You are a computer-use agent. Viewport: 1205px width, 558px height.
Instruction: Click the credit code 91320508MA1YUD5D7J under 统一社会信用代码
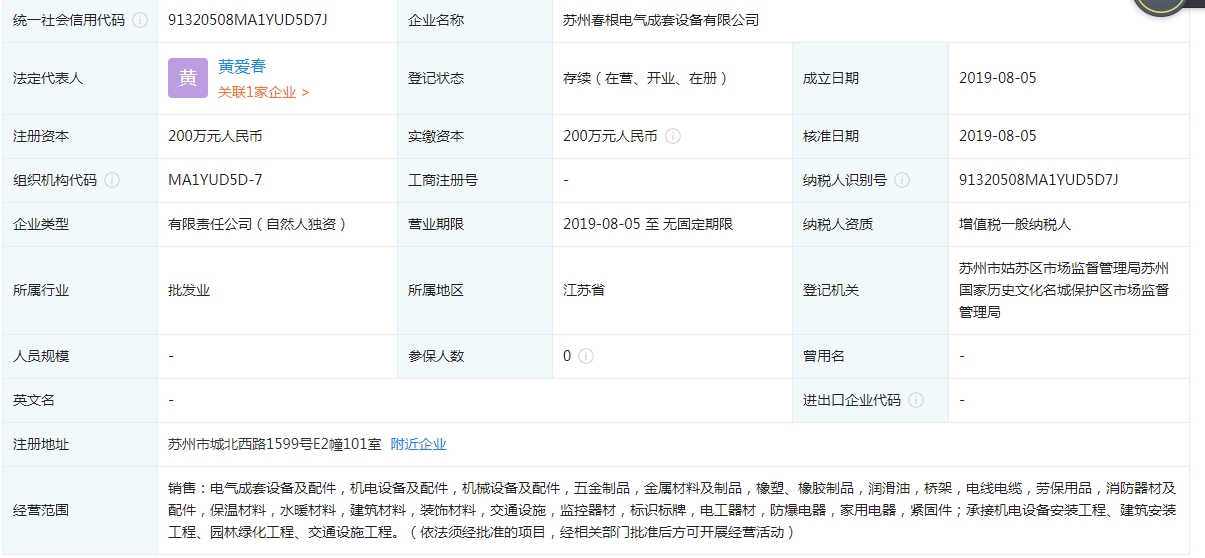(247, 20)
